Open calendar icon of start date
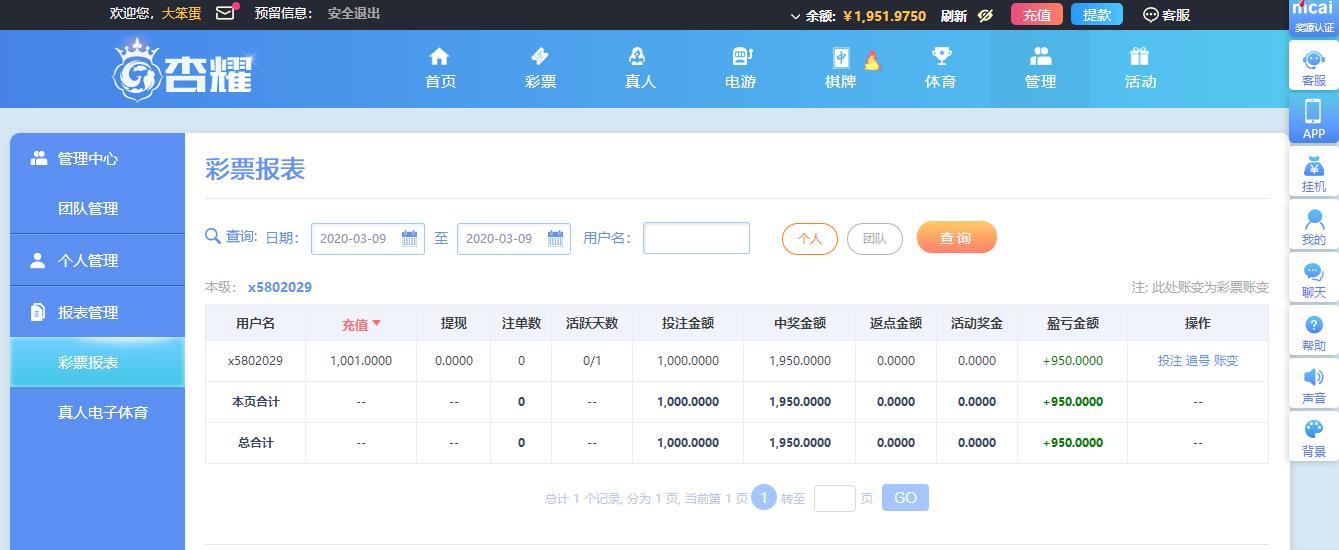The width and height of the screenshot is (1339, 550). click(409, 238)
